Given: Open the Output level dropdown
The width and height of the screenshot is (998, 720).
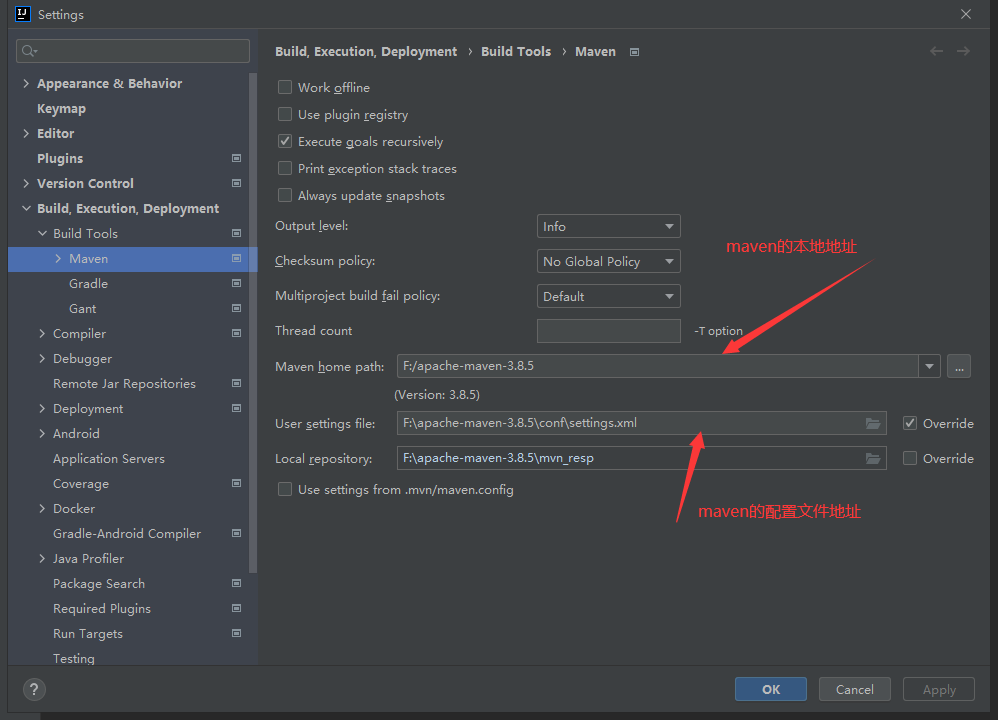Looking at the screenshot, I should [608, 227].
